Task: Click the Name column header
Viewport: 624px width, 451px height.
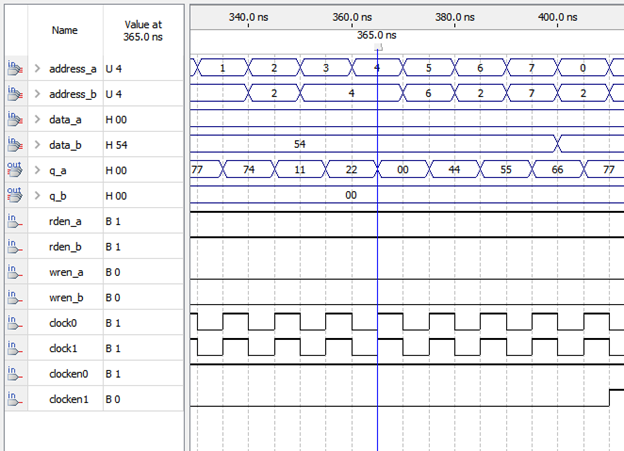Action: pyautogui.click(x=64, y=30)
